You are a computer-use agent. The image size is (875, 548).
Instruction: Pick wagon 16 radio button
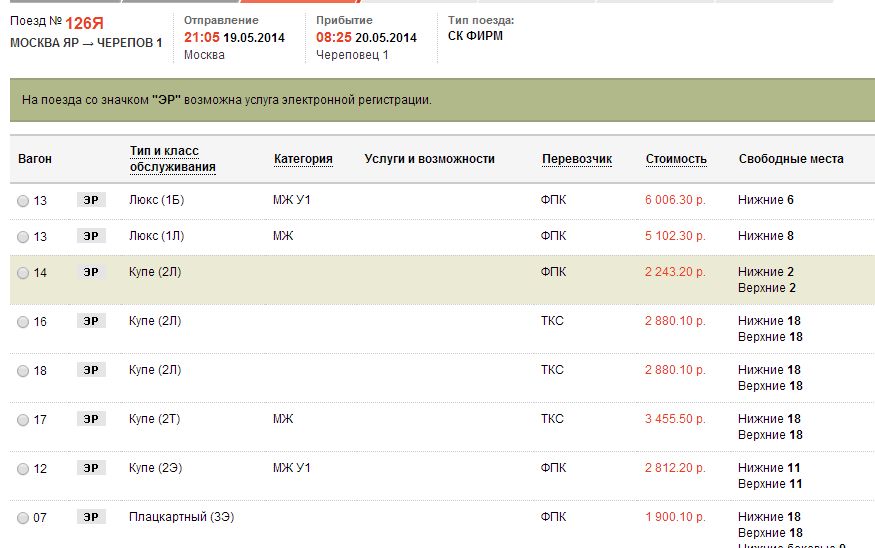pos(23,322)
